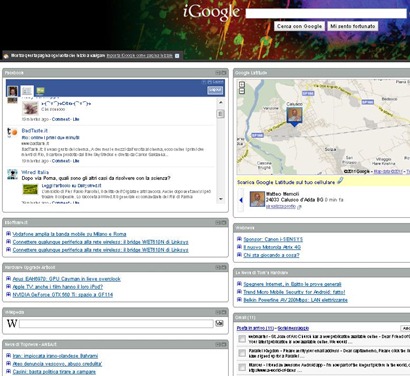Open the Wired article thumbnail image
Image resolution: width=410 pixels, height=376 pixels.
pos(30,189)
